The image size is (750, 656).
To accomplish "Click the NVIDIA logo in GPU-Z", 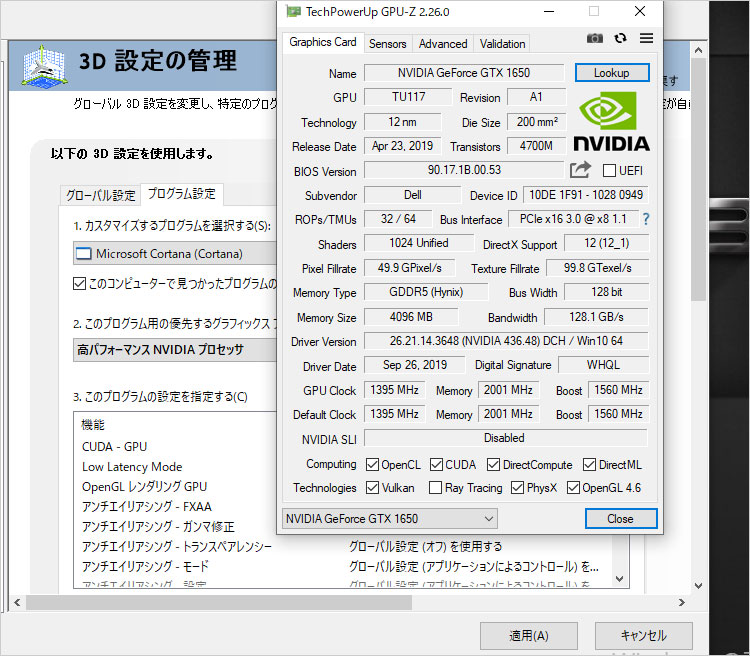I will (x=611, y=122).
